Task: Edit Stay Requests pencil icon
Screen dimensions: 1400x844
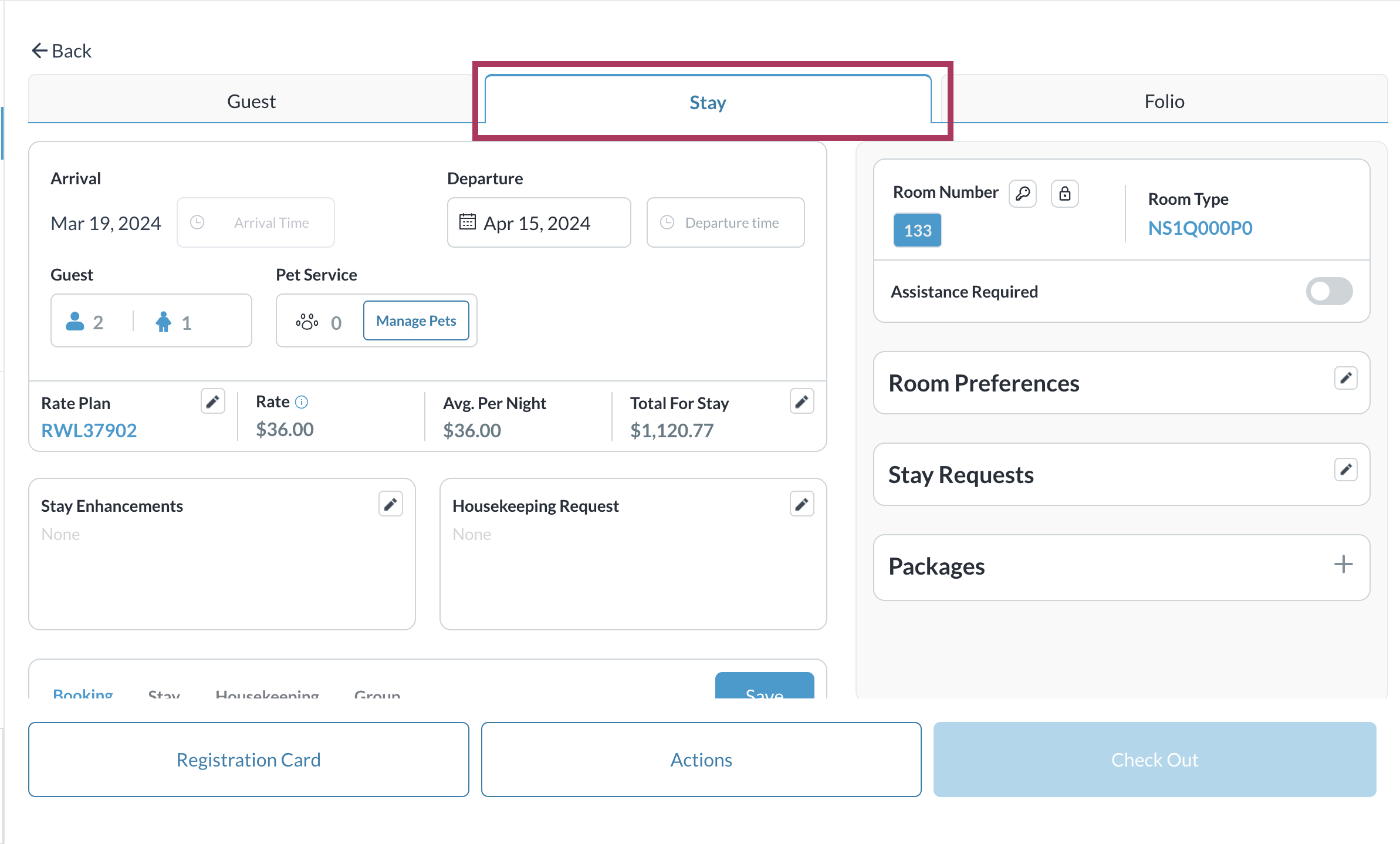Action: (1345, 470)
